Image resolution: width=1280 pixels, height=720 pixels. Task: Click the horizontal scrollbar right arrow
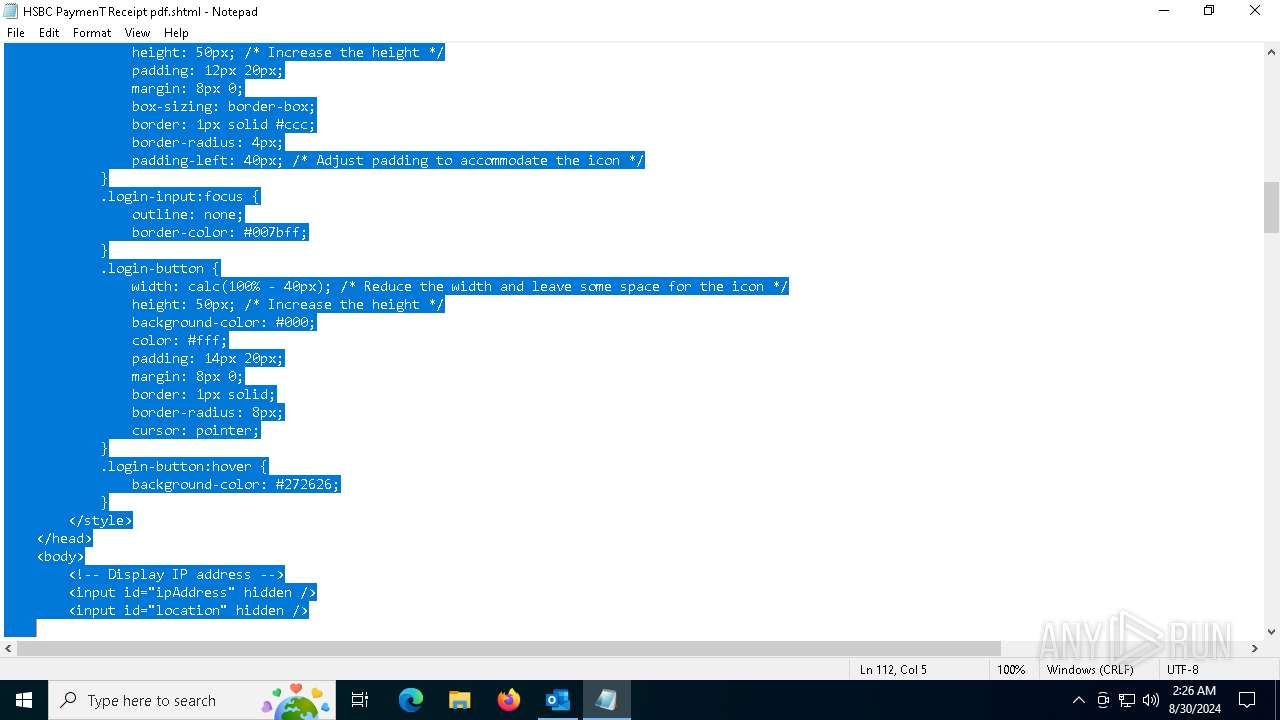point(1254,649)
